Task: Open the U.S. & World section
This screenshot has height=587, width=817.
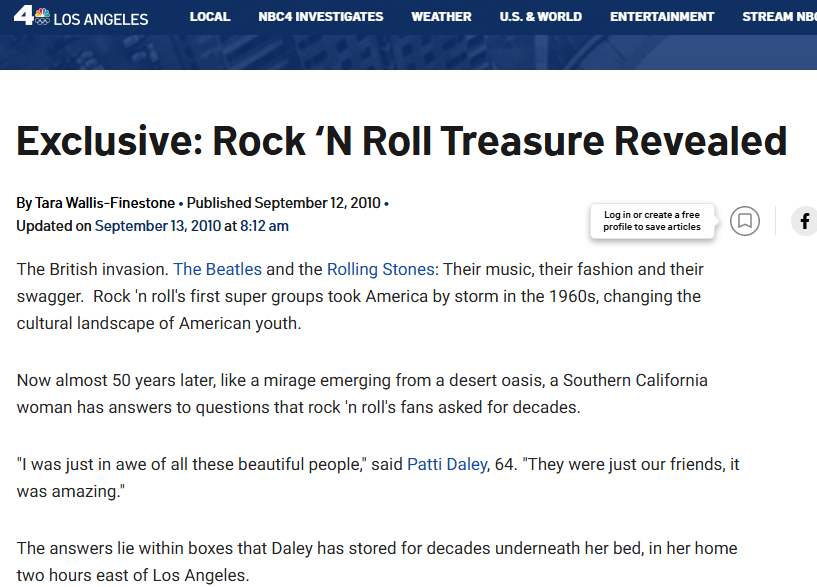Action: 541,17
